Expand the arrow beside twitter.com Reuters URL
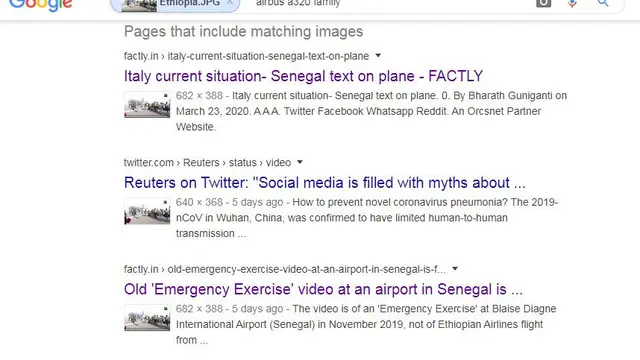The width and height of the screenshot is (640, 360). 300,162
